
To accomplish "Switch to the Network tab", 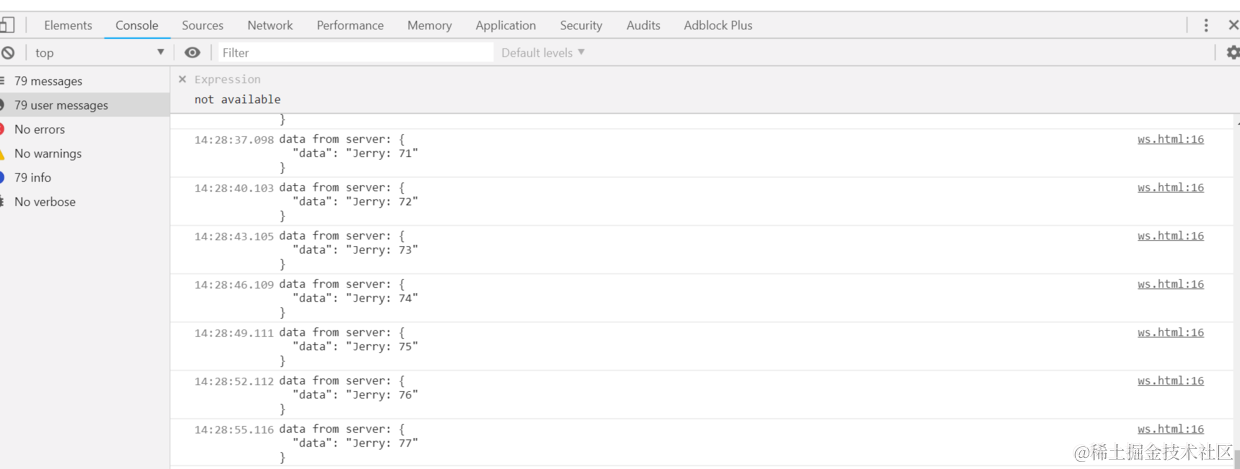I will point(270,25).
